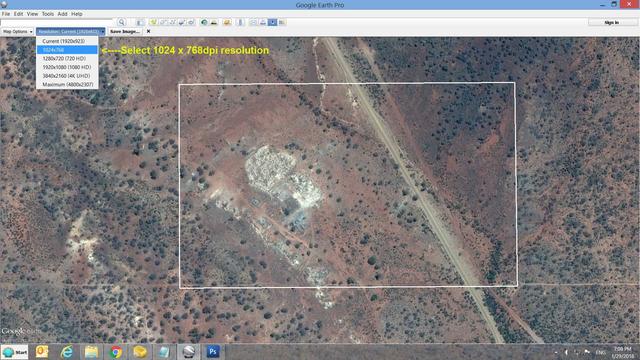Image resolution: width=640 pixels, height=360 pixels.
Task: Select the ruler measurement tool
Action: [x=240, y=22]
